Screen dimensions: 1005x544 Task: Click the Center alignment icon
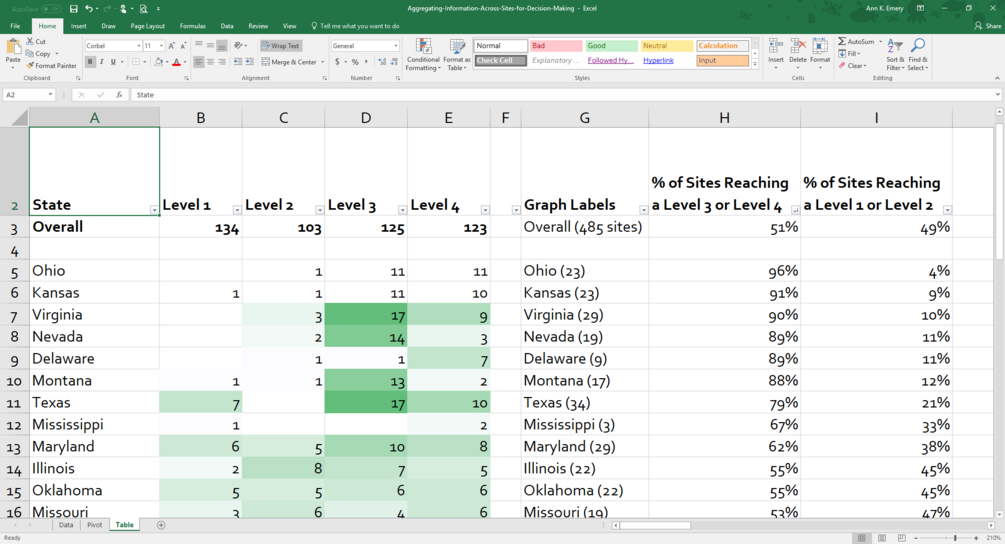click(210, 62)
